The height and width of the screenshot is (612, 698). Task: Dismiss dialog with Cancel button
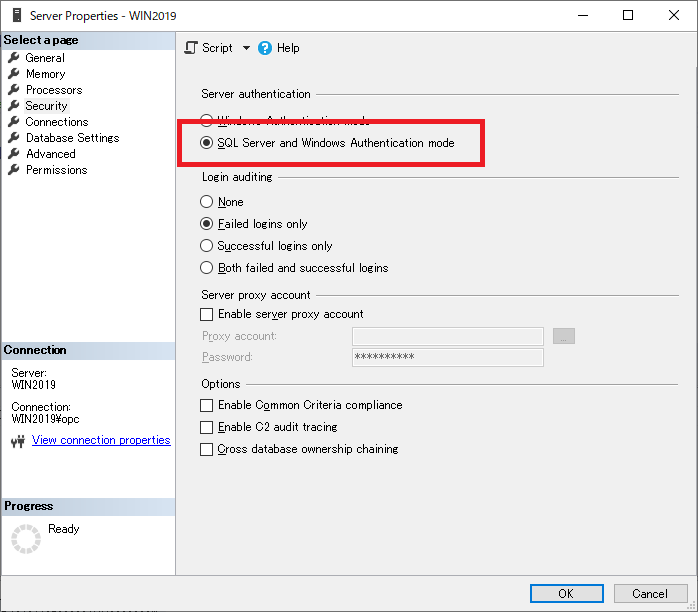(x=650, y=593)
